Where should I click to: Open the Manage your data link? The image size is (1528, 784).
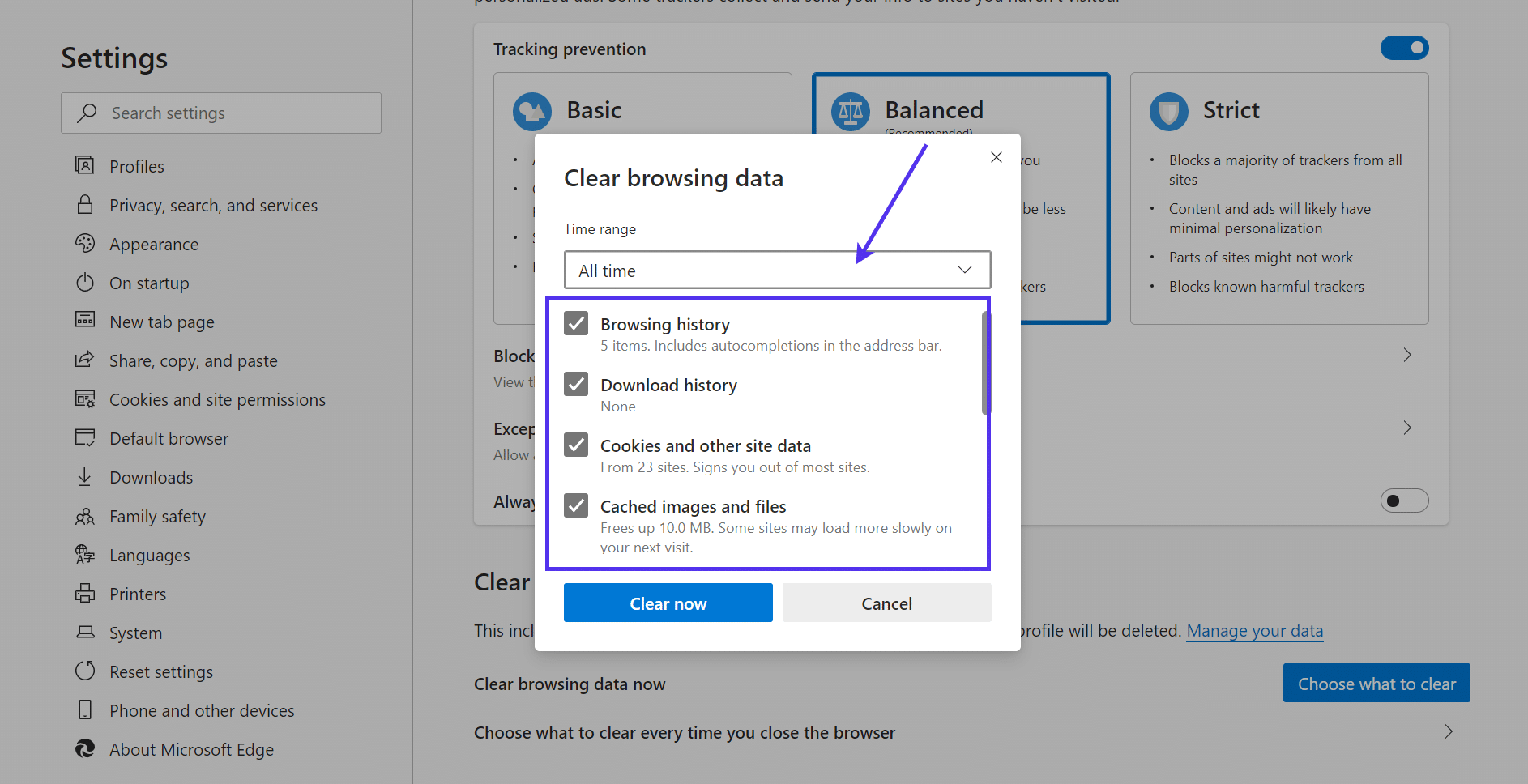1254,630
